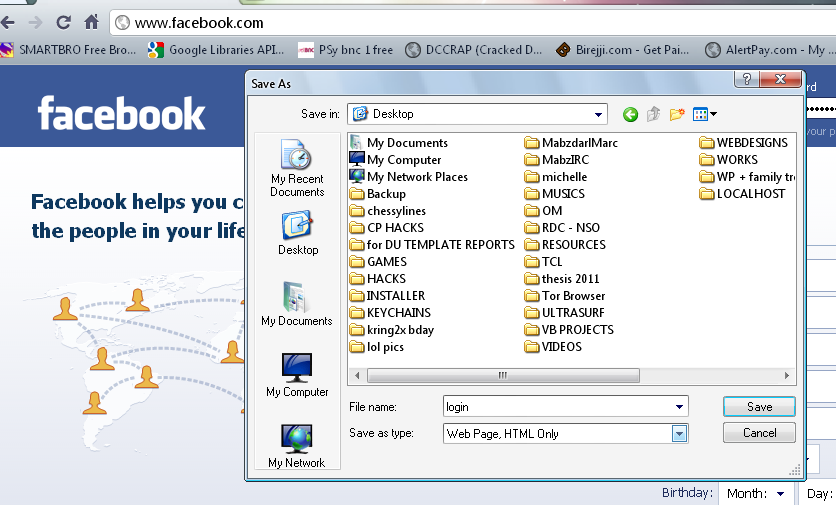Select the MabzdarlMarc folder
The width and height of the screenshot is (836, 505).
pos(571,143)
